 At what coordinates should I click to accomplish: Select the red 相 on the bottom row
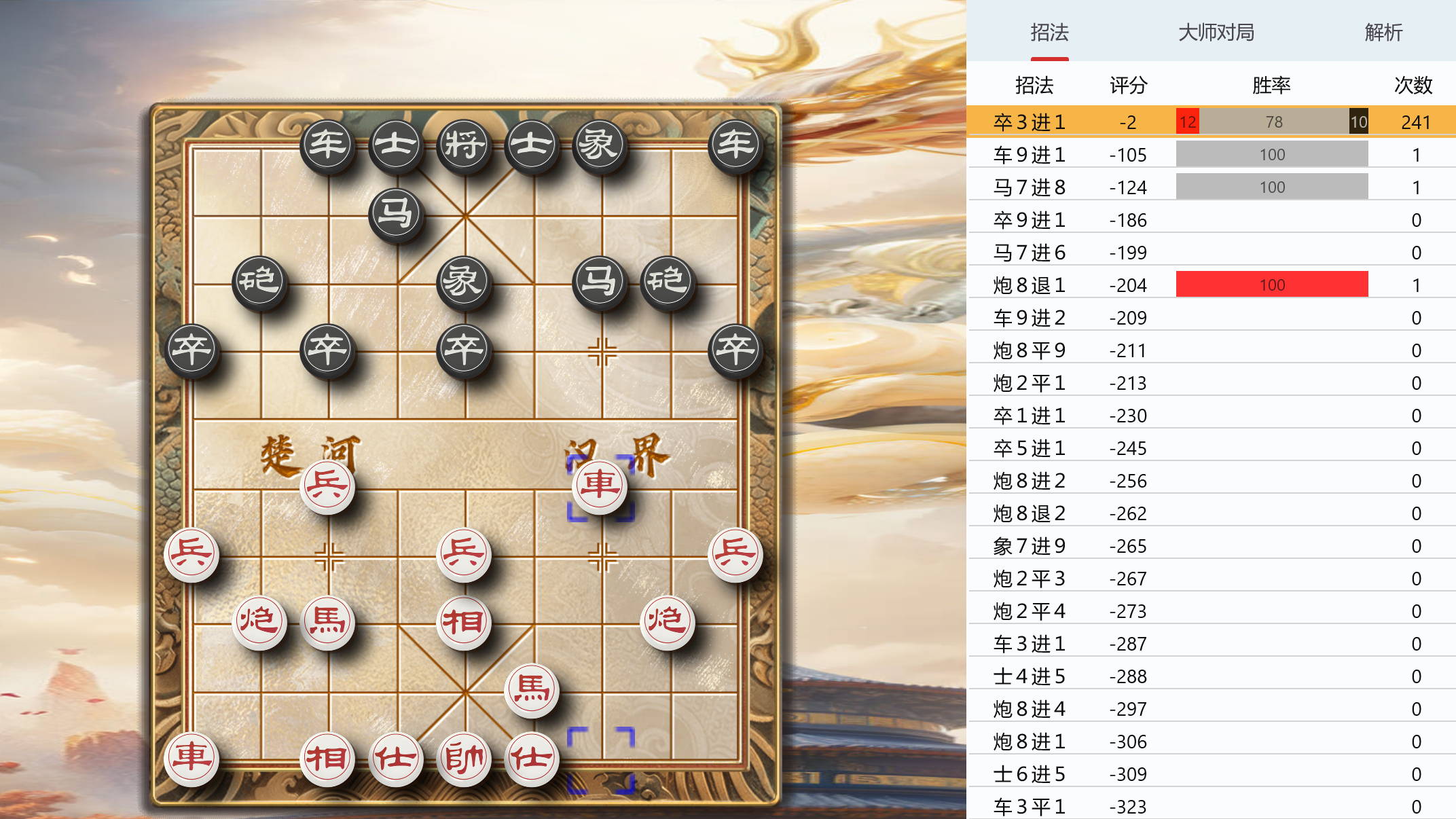coord(328,758)
